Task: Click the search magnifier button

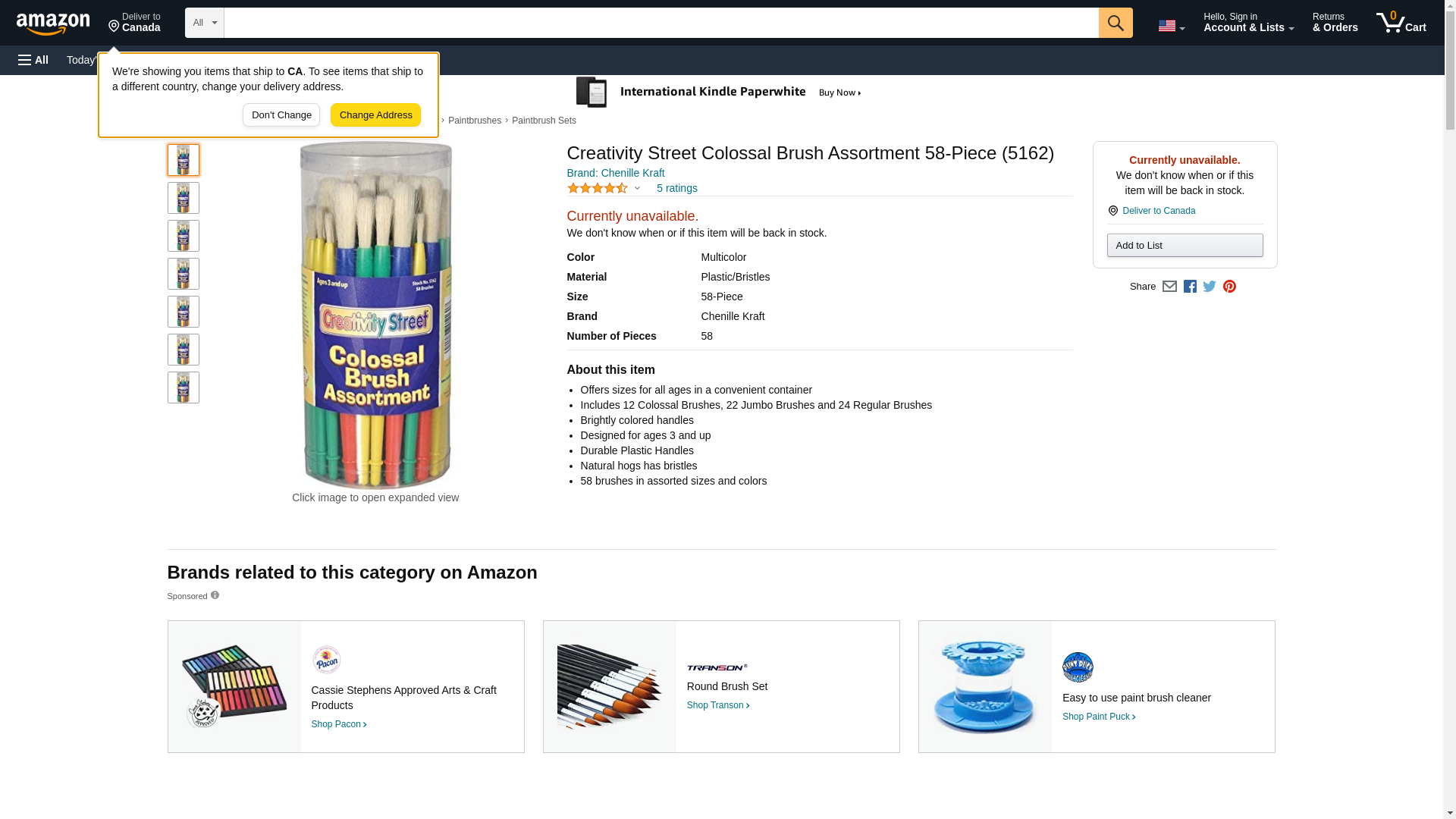Action: (x=1115, y=23)
